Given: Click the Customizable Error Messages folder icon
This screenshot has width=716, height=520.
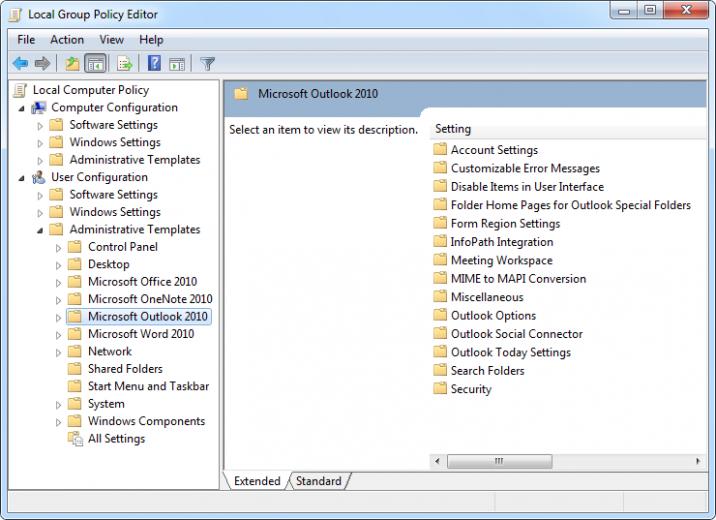Looking at the screenshot, I should (440, 168).
